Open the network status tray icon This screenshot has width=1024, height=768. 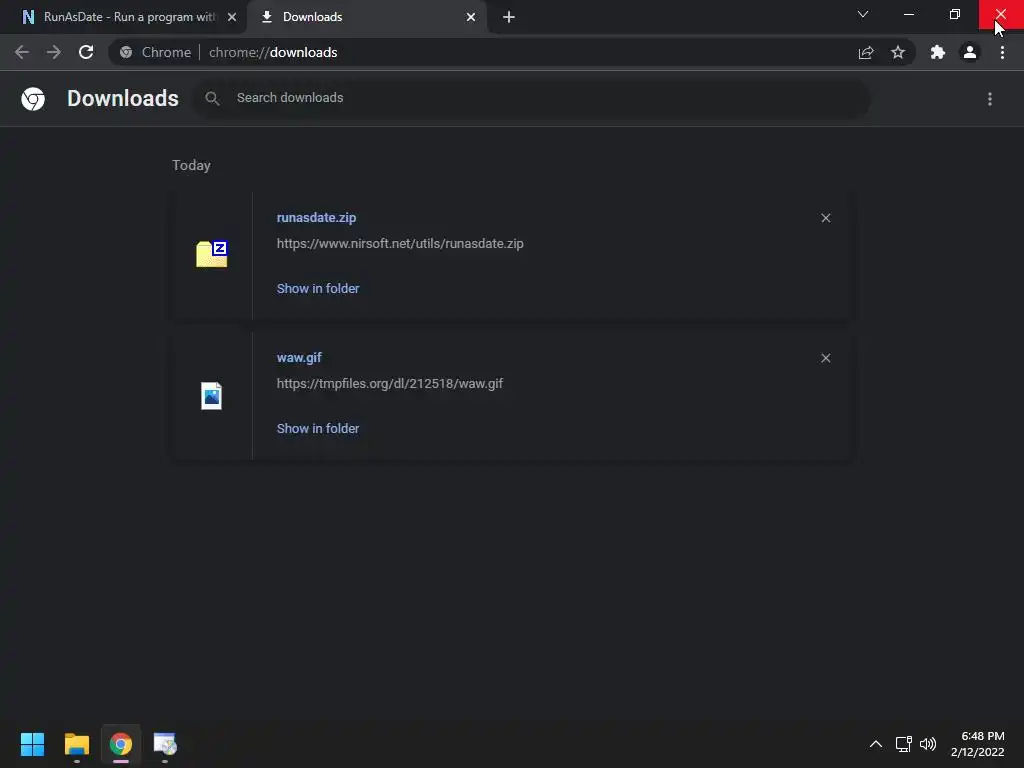pos(903,744)
